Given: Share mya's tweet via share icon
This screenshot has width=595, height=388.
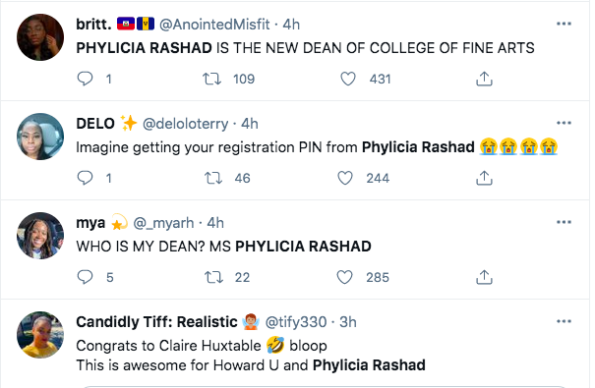Looking at the screenshot, I should coord(484,277).
